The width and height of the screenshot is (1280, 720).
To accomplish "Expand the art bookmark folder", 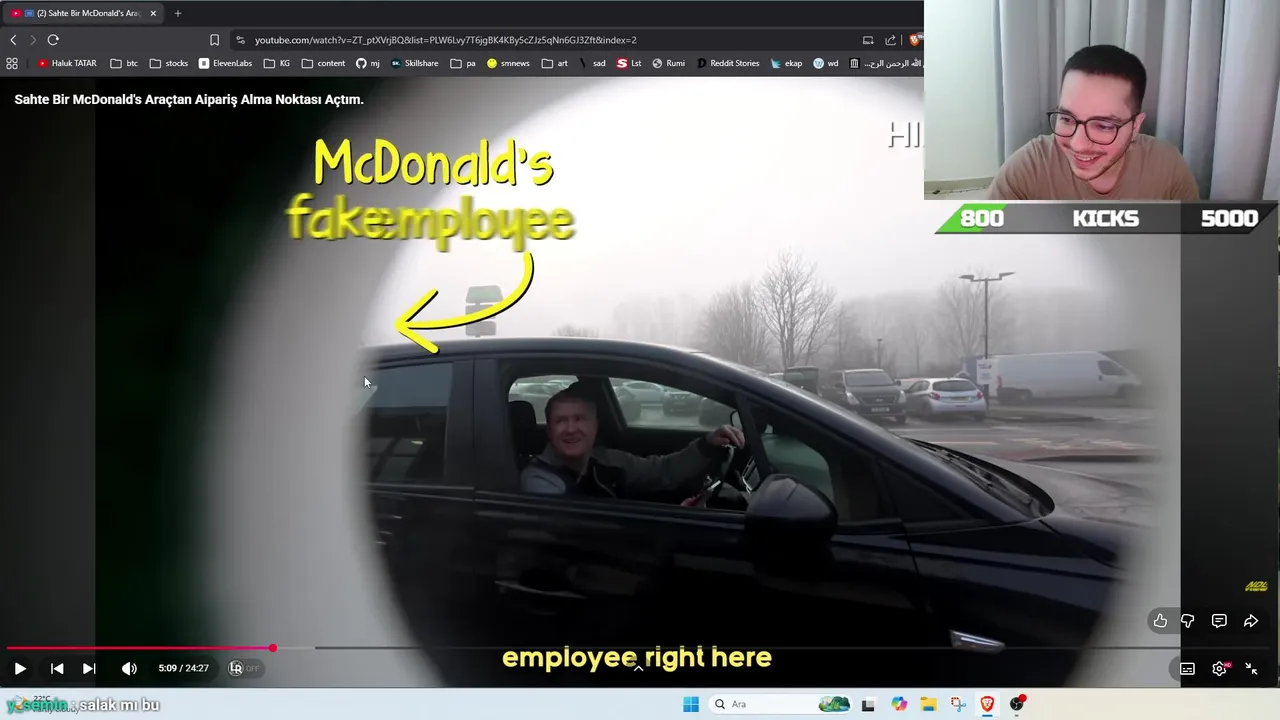I will click(x=554, y=63).
